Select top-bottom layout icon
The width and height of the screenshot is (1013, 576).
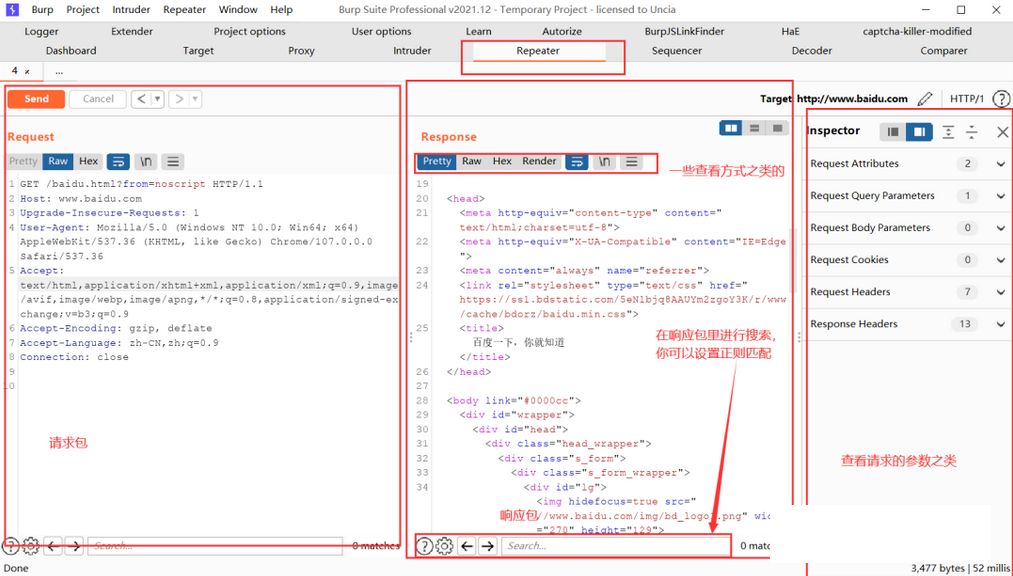coord(754,129)
